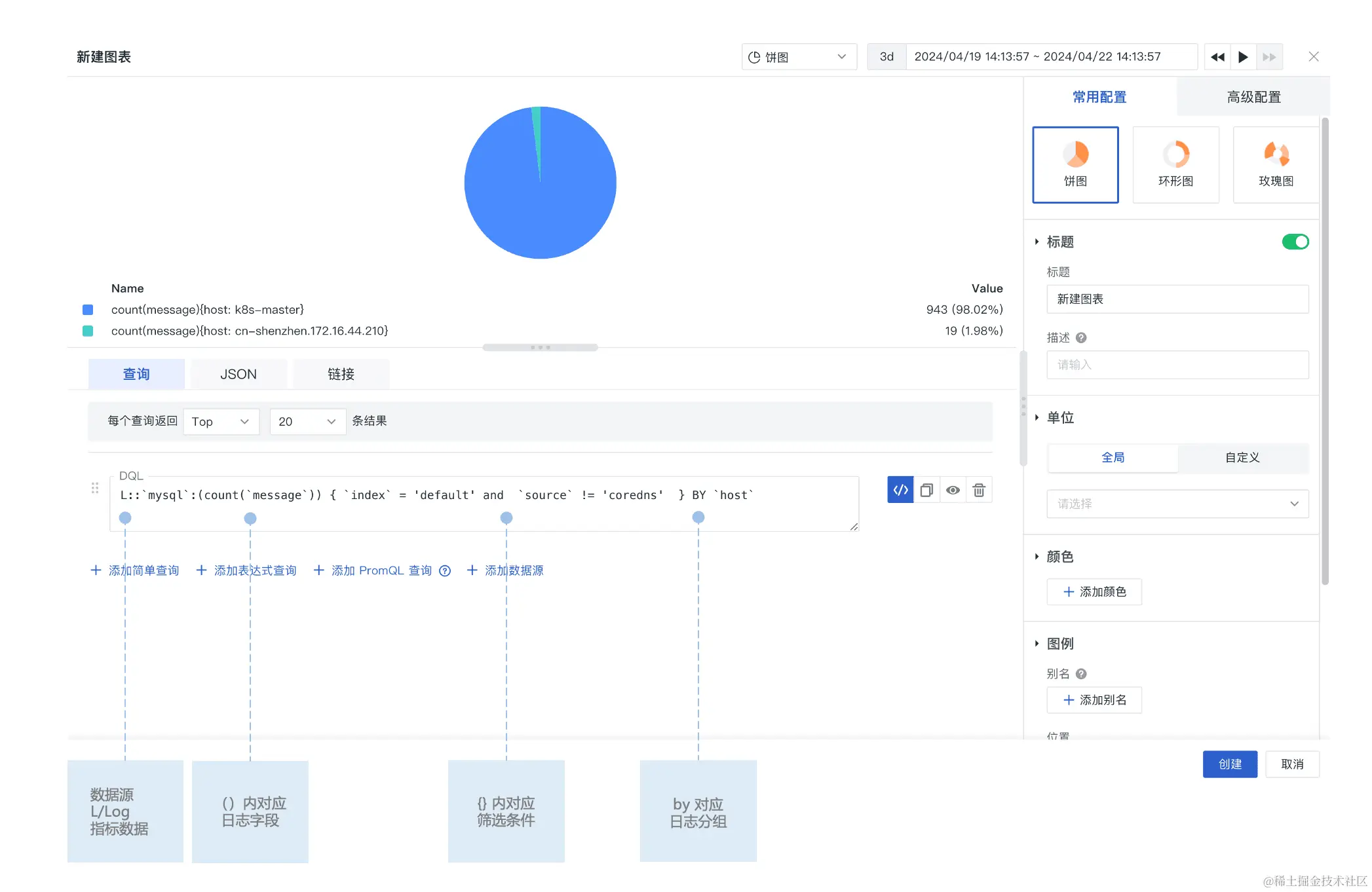Click 添加颜色 button
The height and width of the screenshot is (892, 1372).
point(1094,592)
